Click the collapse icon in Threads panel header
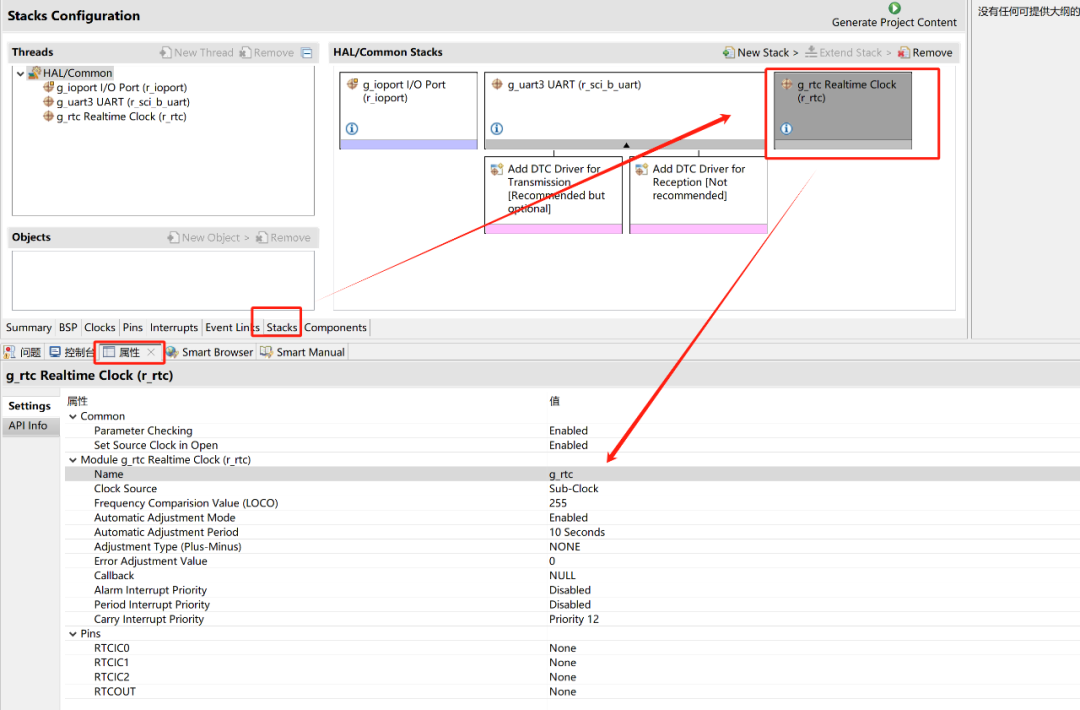Viewport: 1080px width, 710px height. pyautogui.click(x=307, y=53)
